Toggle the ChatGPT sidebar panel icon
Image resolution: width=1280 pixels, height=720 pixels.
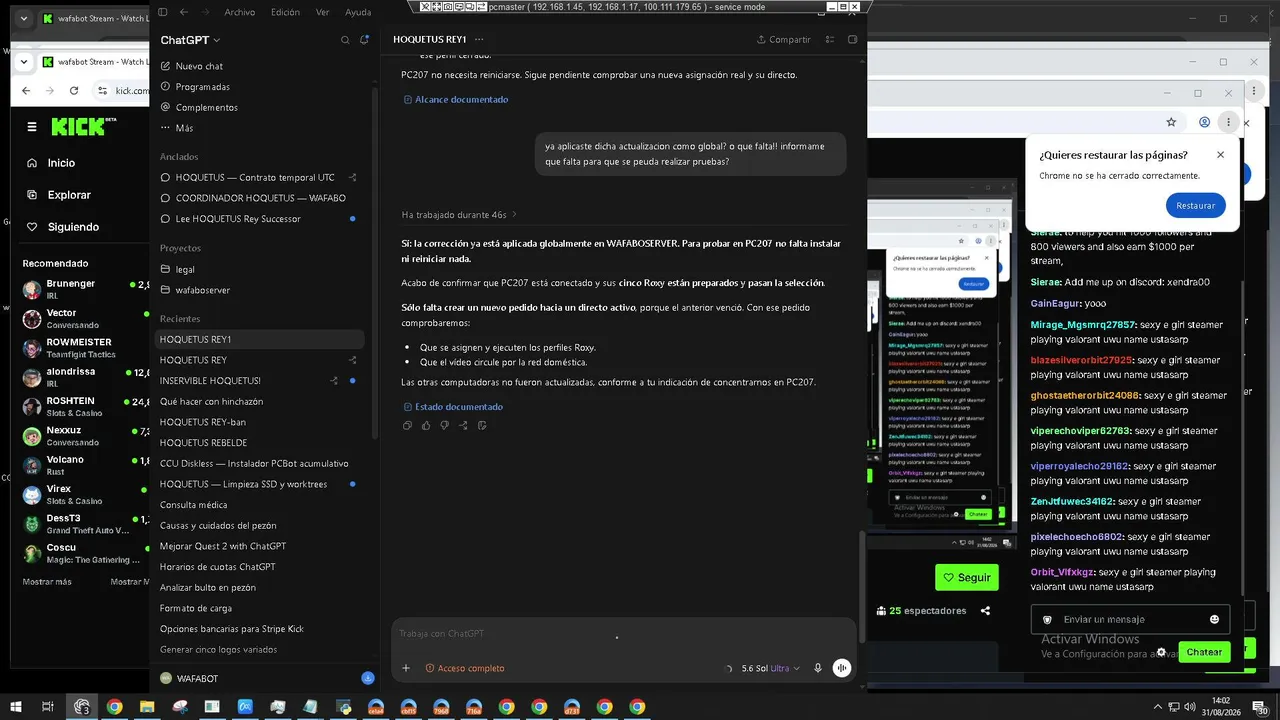[163, 12]
